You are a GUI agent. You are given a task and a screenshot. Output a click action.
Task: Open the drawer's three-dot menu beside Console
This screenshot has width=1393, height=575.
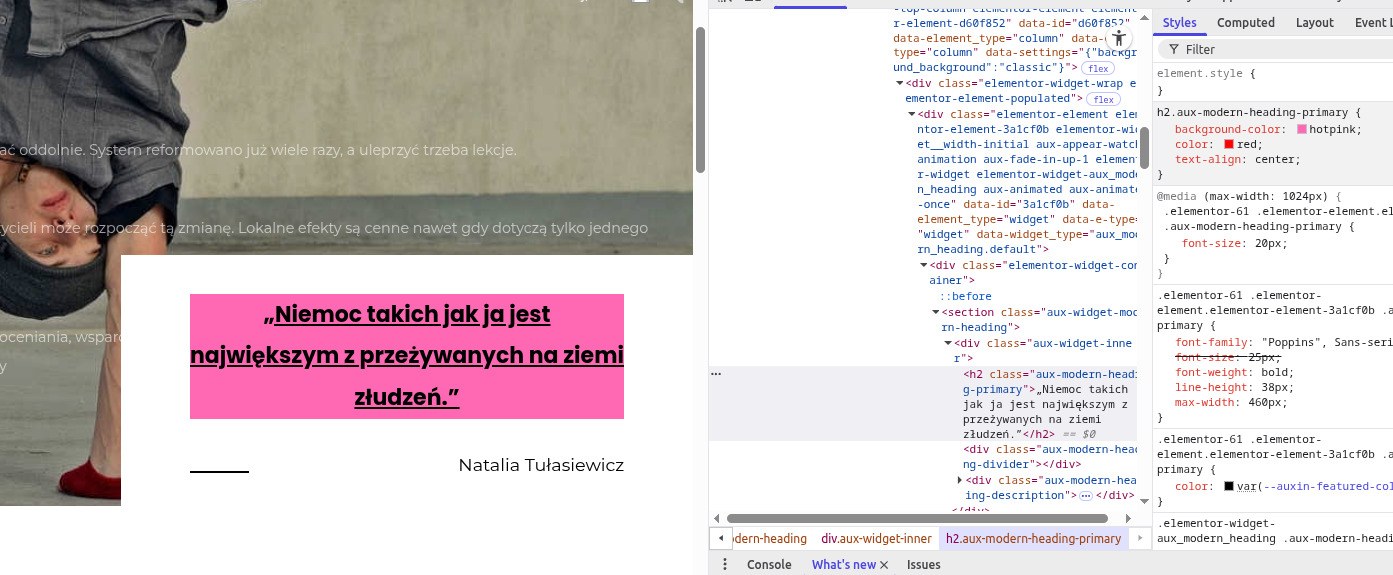(725, 564)
